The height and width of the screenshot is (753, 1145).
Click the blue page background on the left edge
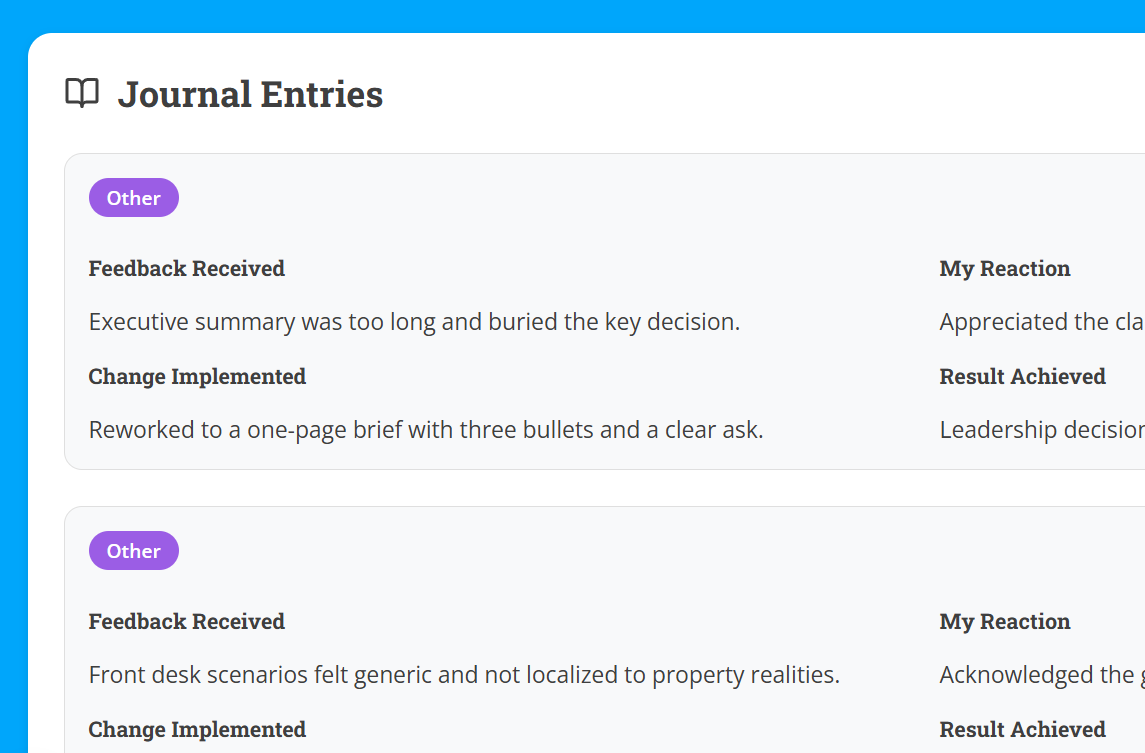coord(13,400)
